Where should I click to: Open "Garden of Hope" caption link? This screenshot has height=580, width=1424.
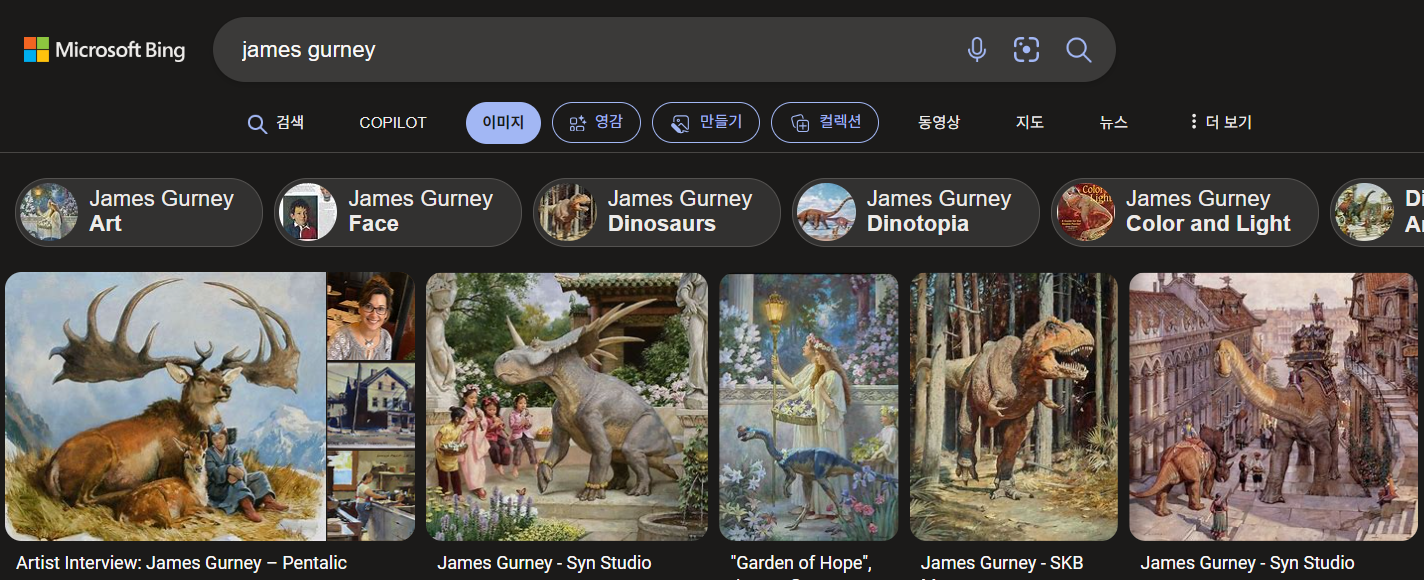coord(801,563)
